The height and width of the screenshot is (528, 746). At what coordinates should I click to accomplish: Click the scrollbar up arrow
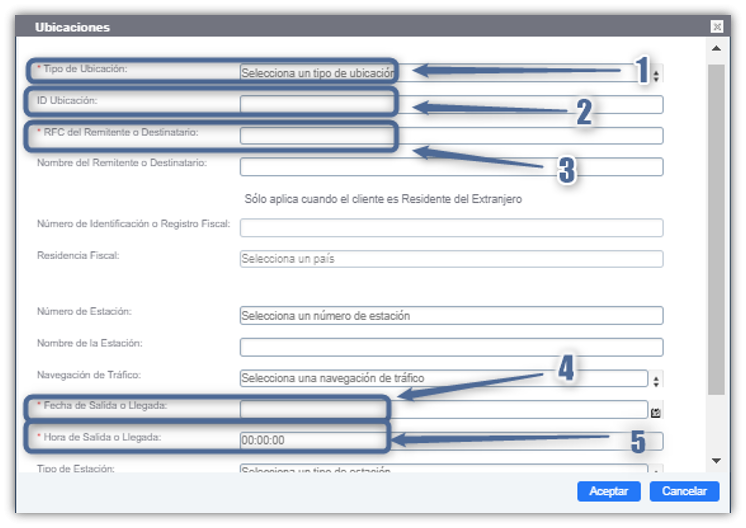click(x=716, y=48)
